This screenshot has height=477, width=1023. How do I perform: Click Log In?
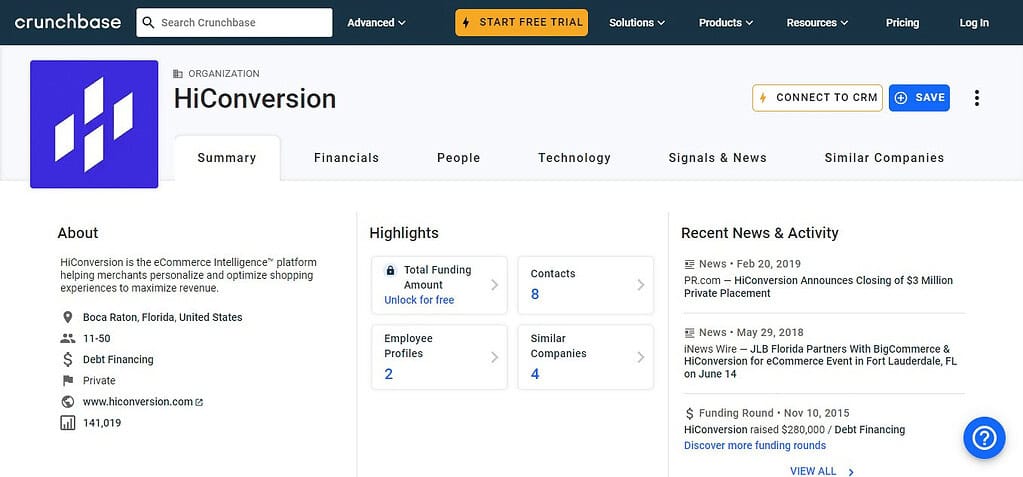tap(974, 23)
